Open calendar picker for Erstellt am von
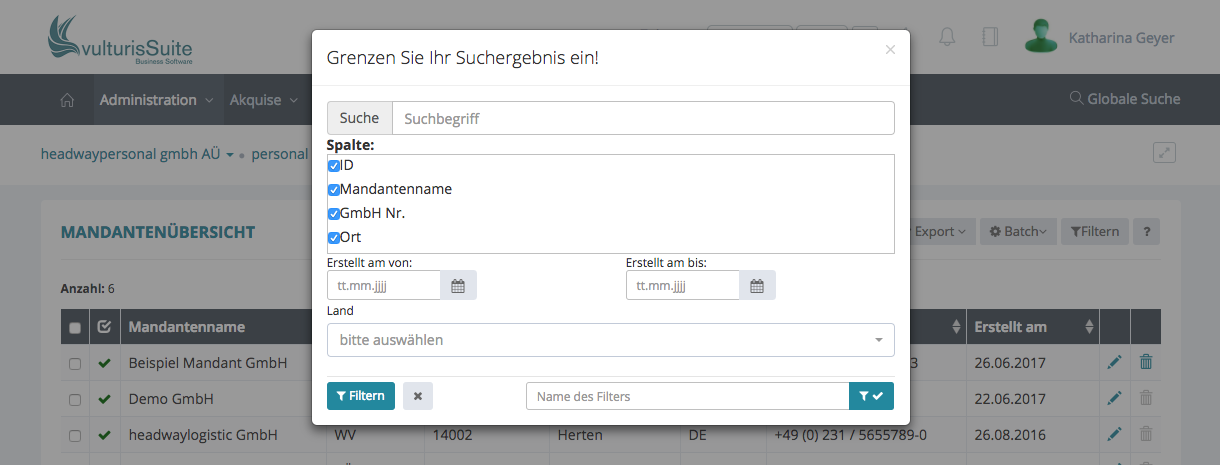This screenshot has width=1220, height=465. point(458,286)
